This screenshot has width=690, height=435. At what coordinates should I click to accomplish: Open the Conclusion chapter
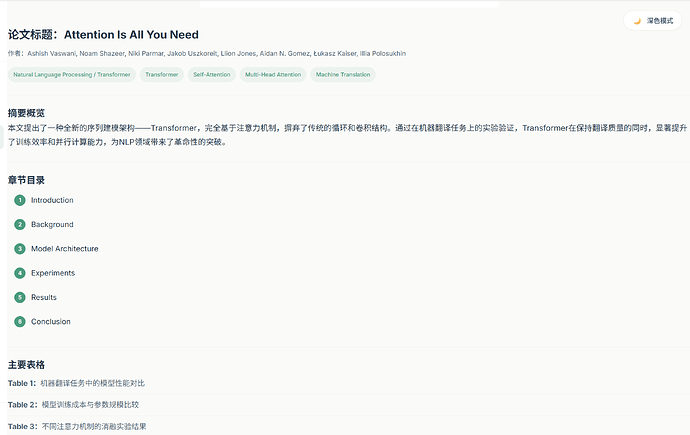coord(51,322)
